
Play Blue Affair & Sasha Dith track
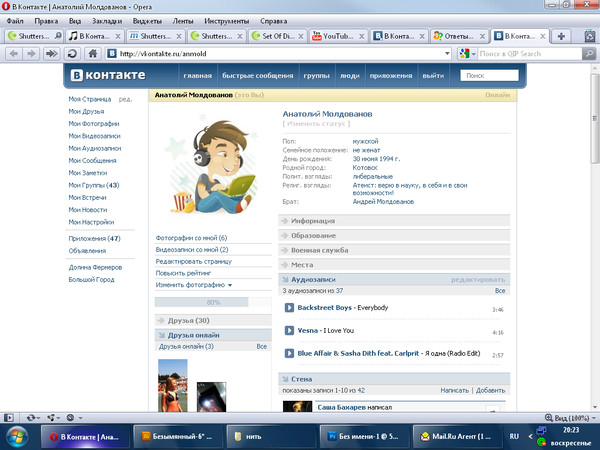click(289, 353)
